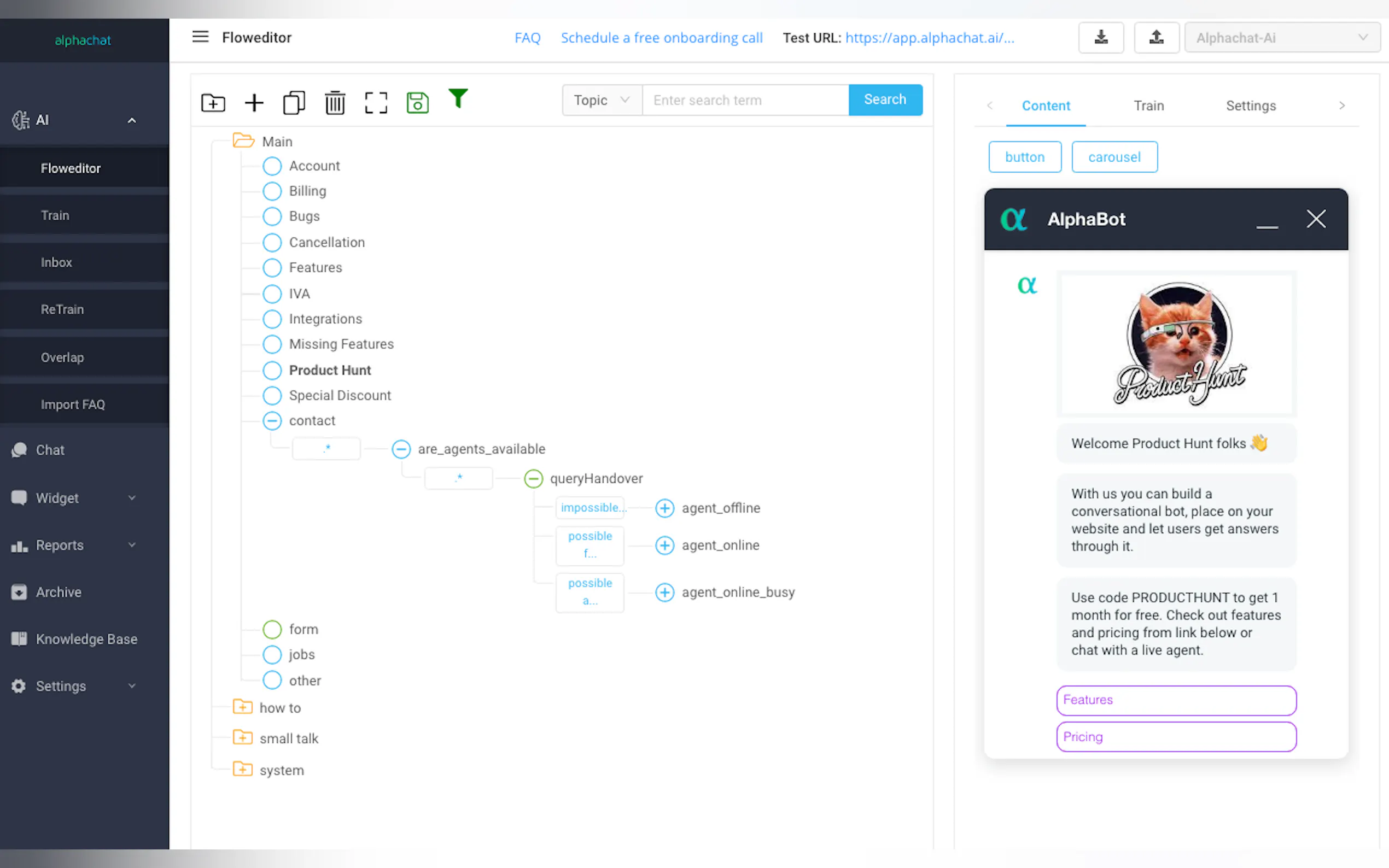
Task: Click the search term input field
Action: click(745, 100)
